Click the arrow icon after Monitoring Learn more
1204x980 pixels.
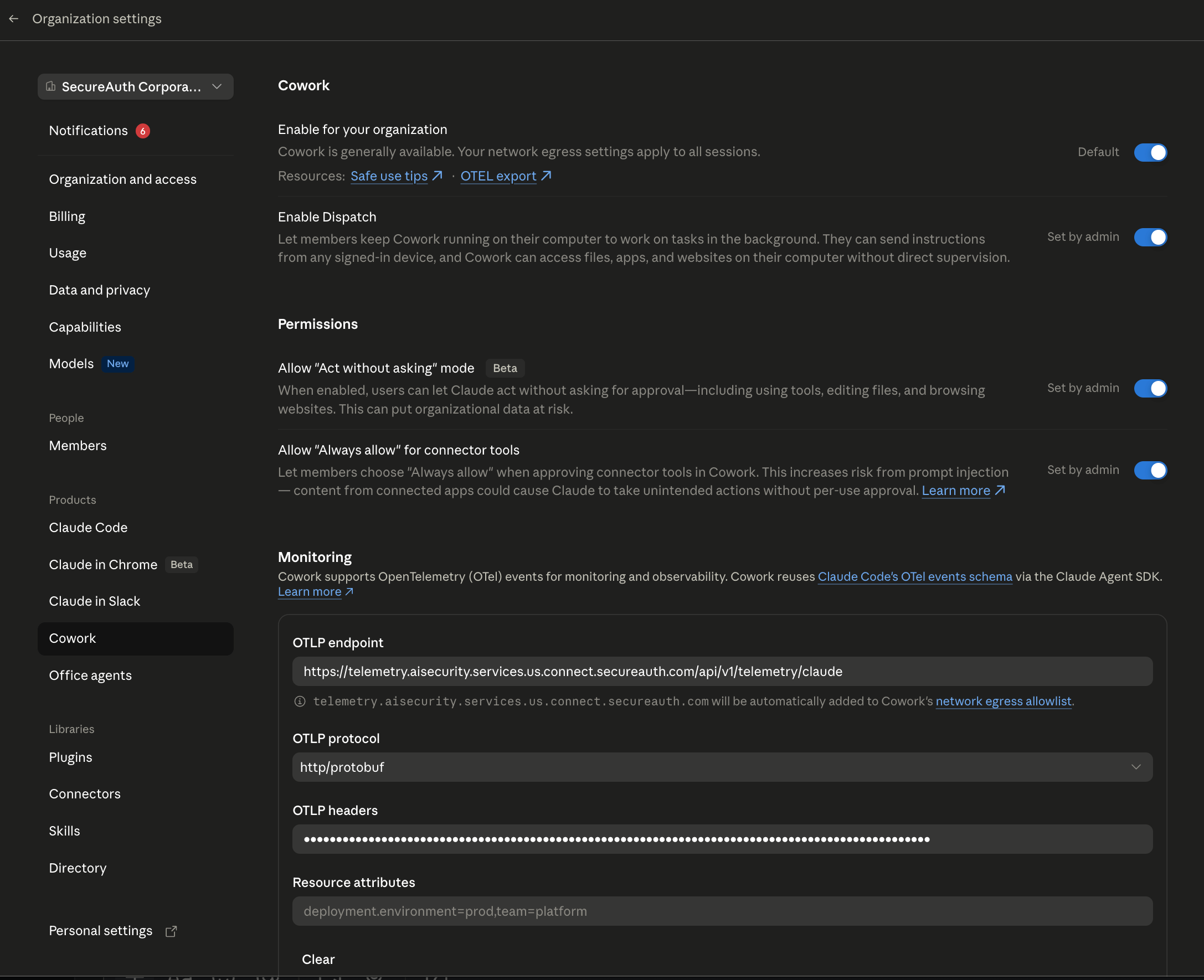coord(349,591)
